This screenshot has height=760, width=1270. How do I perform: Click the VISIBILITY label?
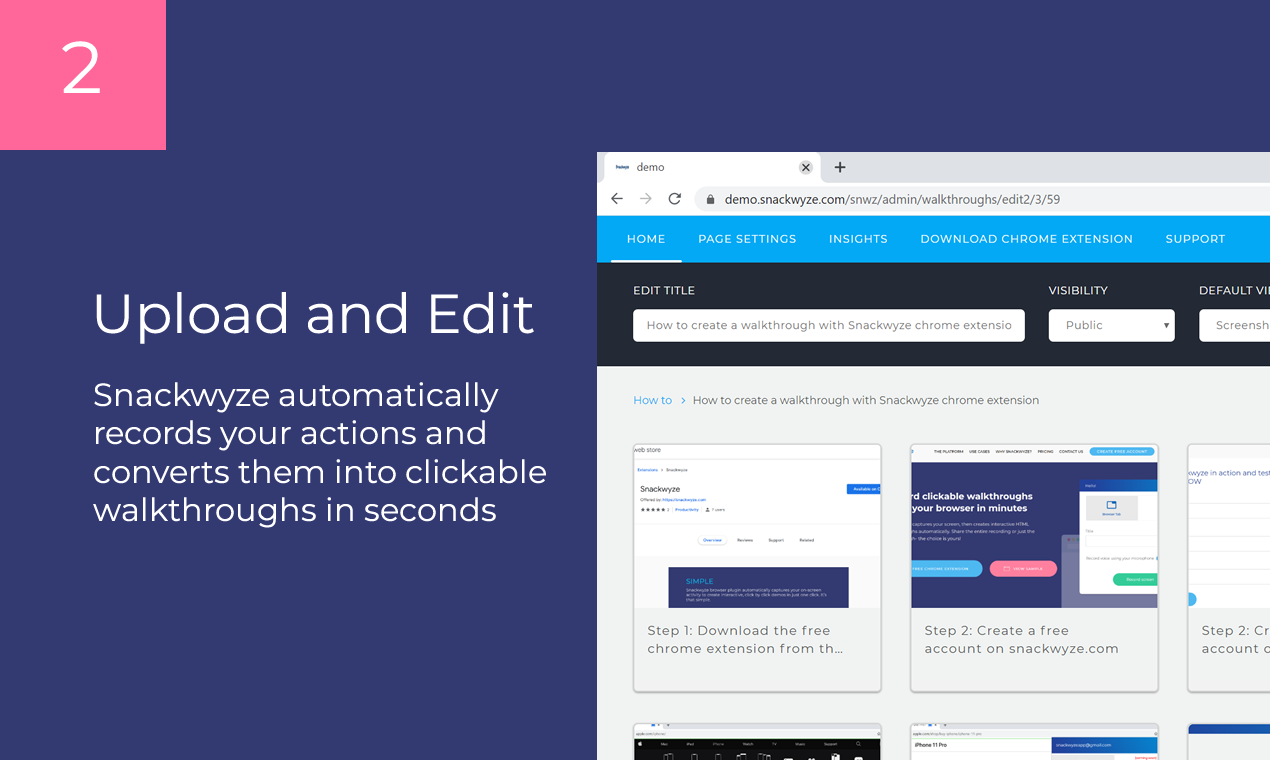(1078, 290)
